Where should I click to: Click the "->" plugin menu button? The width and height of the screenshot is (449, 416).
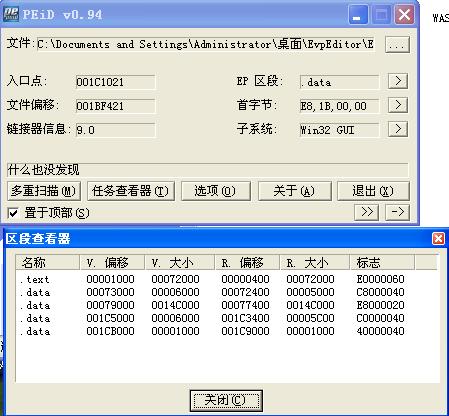pyautogui.click(x=397, y=212)
